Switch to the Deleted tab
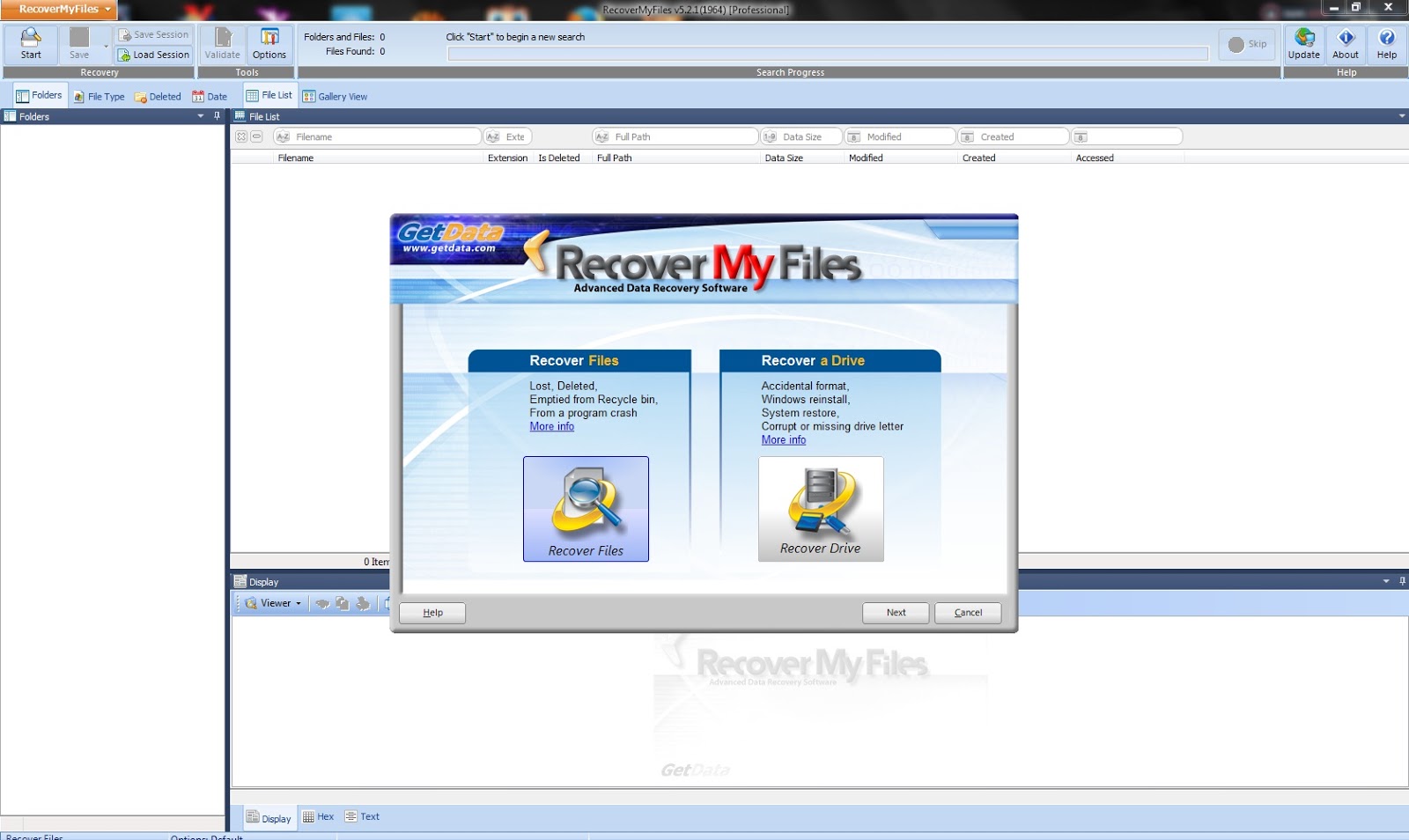The height and width of the screenshot is (840, 1409). (x=158, y=97)
